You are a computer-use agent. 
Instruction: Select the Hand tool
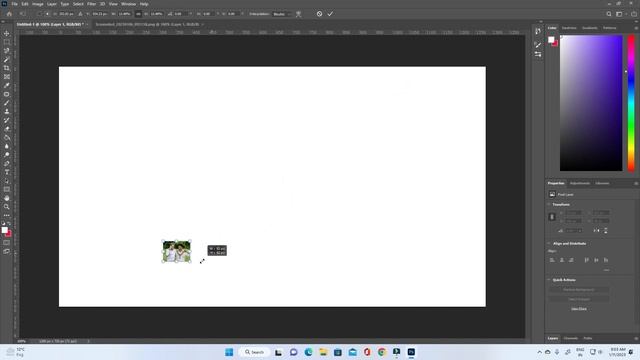pos(7,198)
